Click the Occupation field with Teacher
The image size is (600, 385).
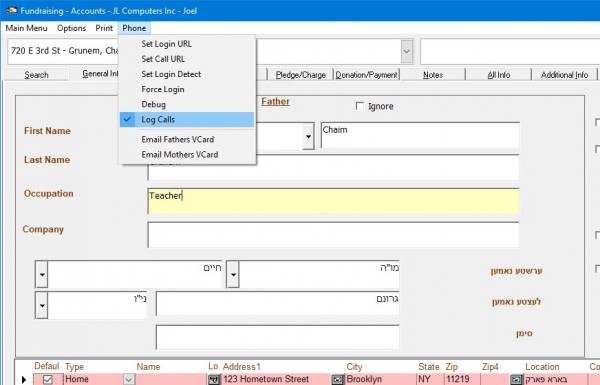(x=333, y=201)
